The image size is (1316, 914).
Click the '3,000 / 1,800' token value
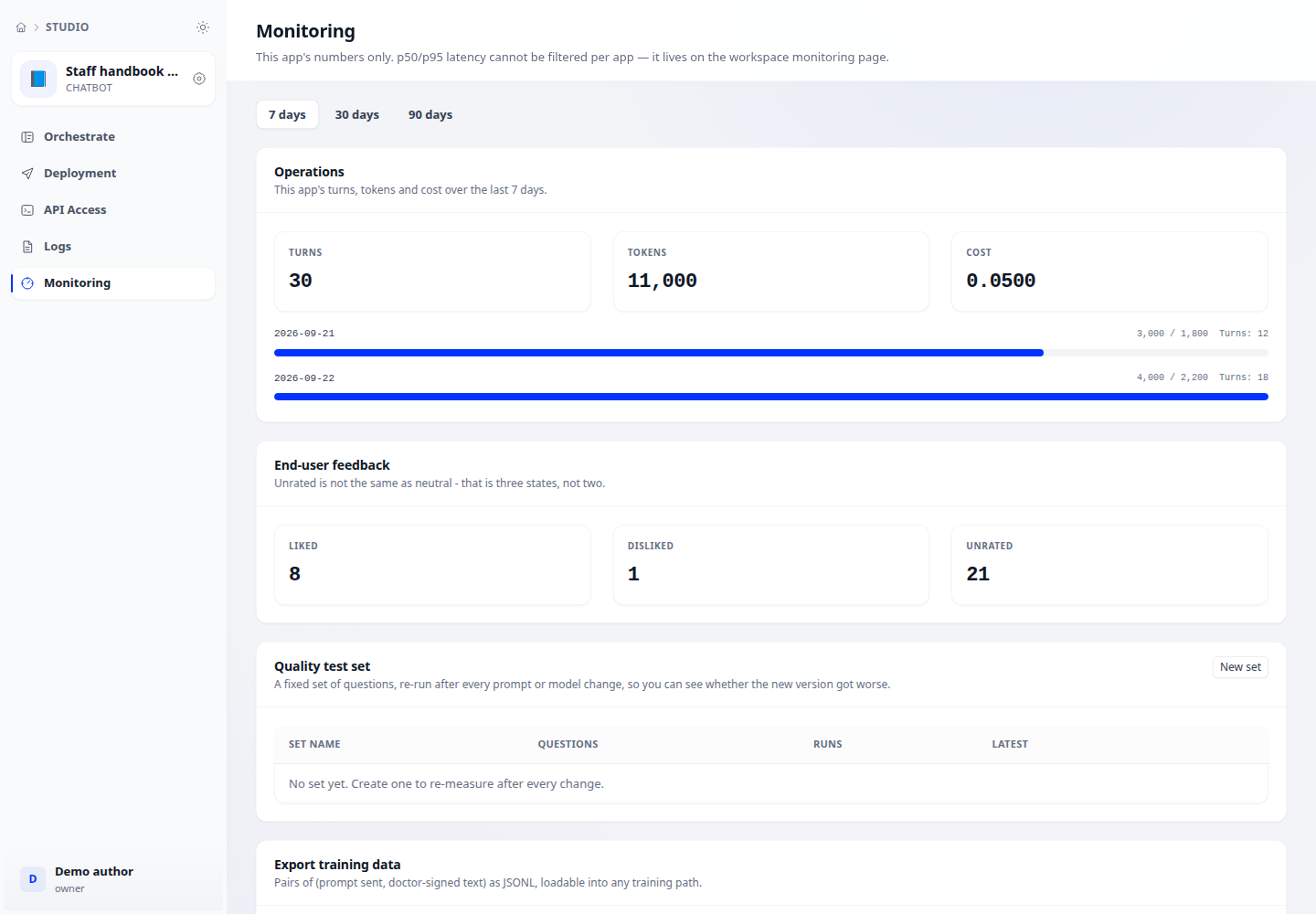[x=1173, y=334]
